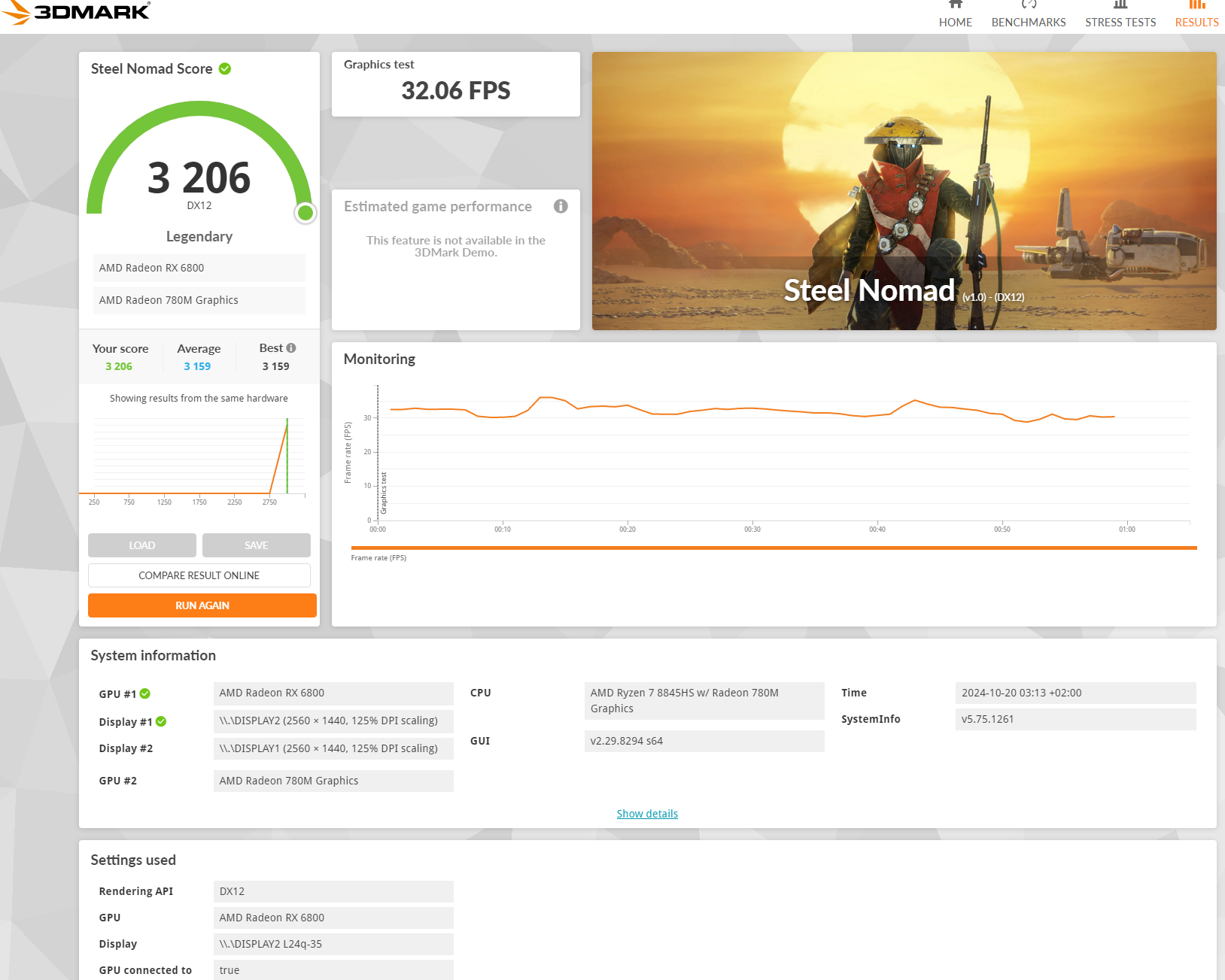Click the CPU value AMD Ryzen 7 8845HS

point(704,701)
